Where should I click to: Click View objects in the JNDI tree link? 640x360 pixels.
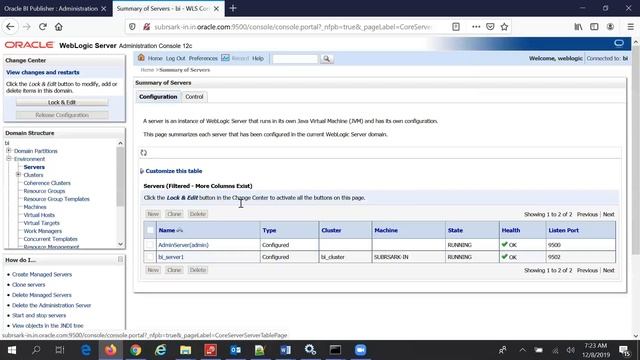click(x=48, y=325)
